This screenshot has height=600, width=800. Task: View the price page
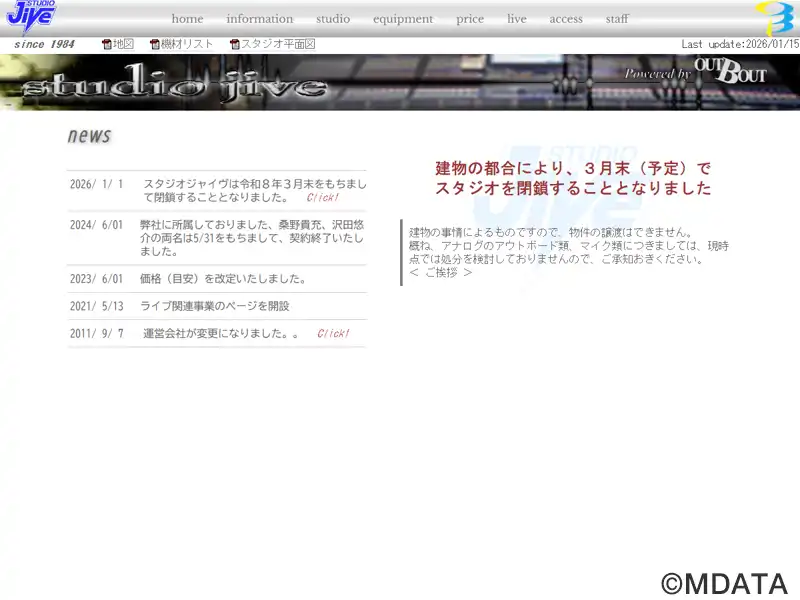click(470, 19)
